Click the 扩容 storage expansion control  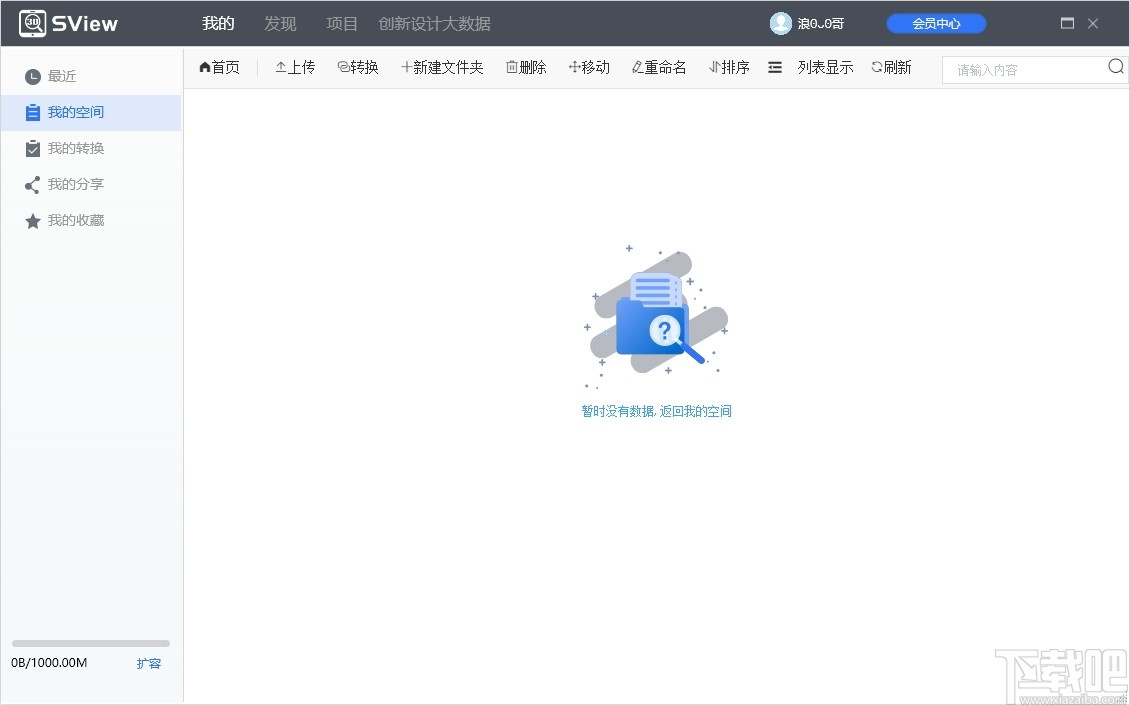click(x=148, y=663)
